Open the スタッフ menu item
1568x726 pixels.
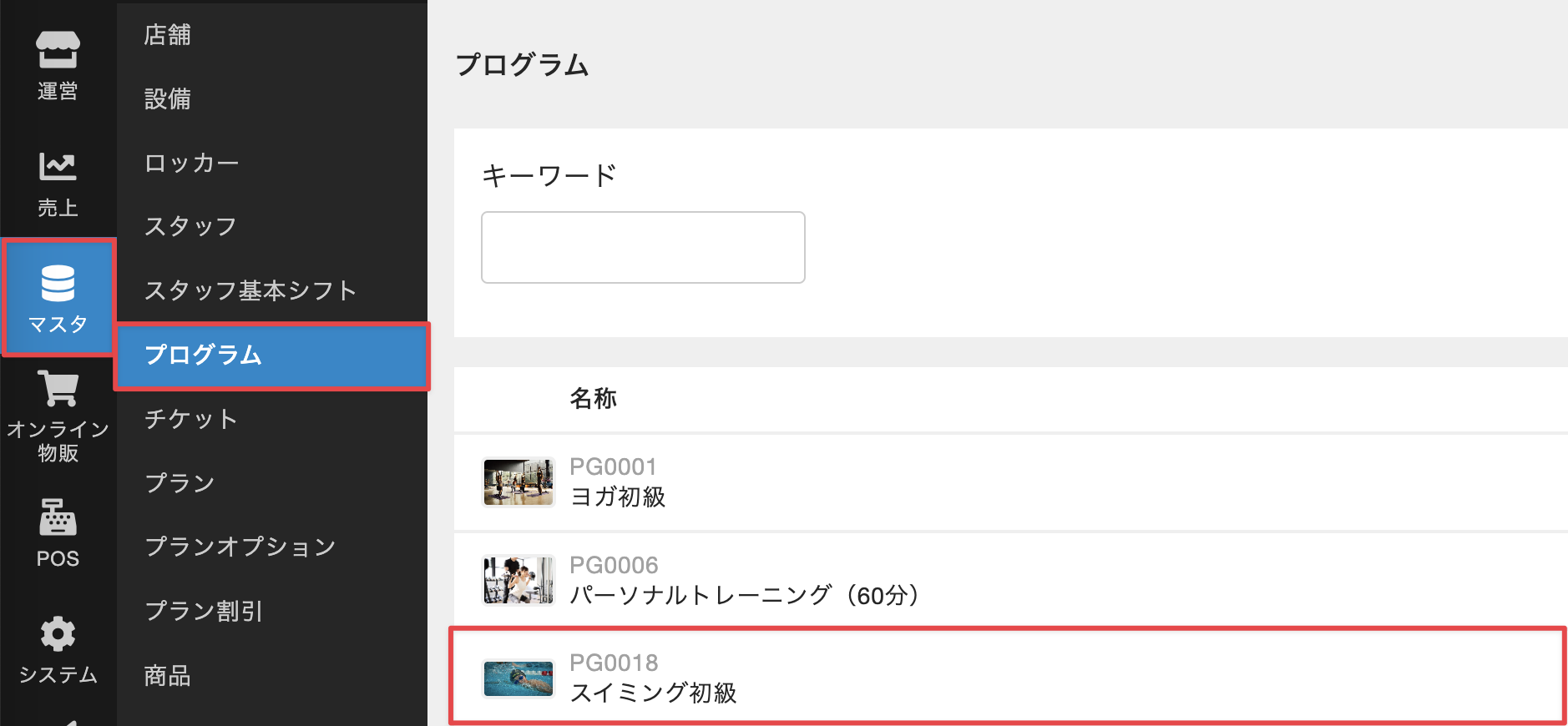[x=190, y=226]
